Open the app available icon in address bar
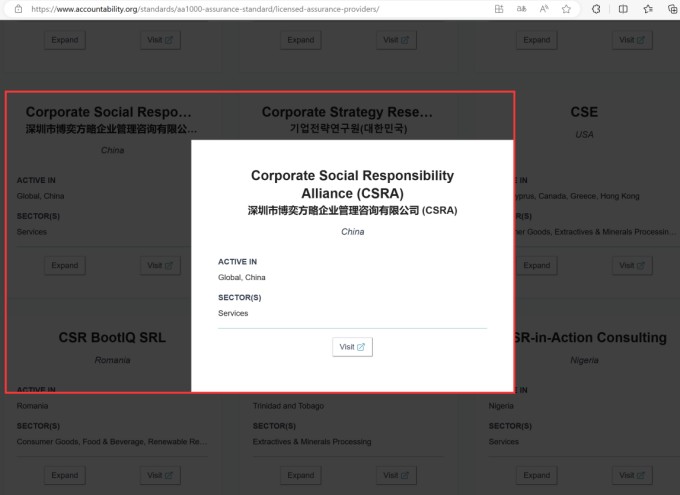 click(x=499, y=9)
